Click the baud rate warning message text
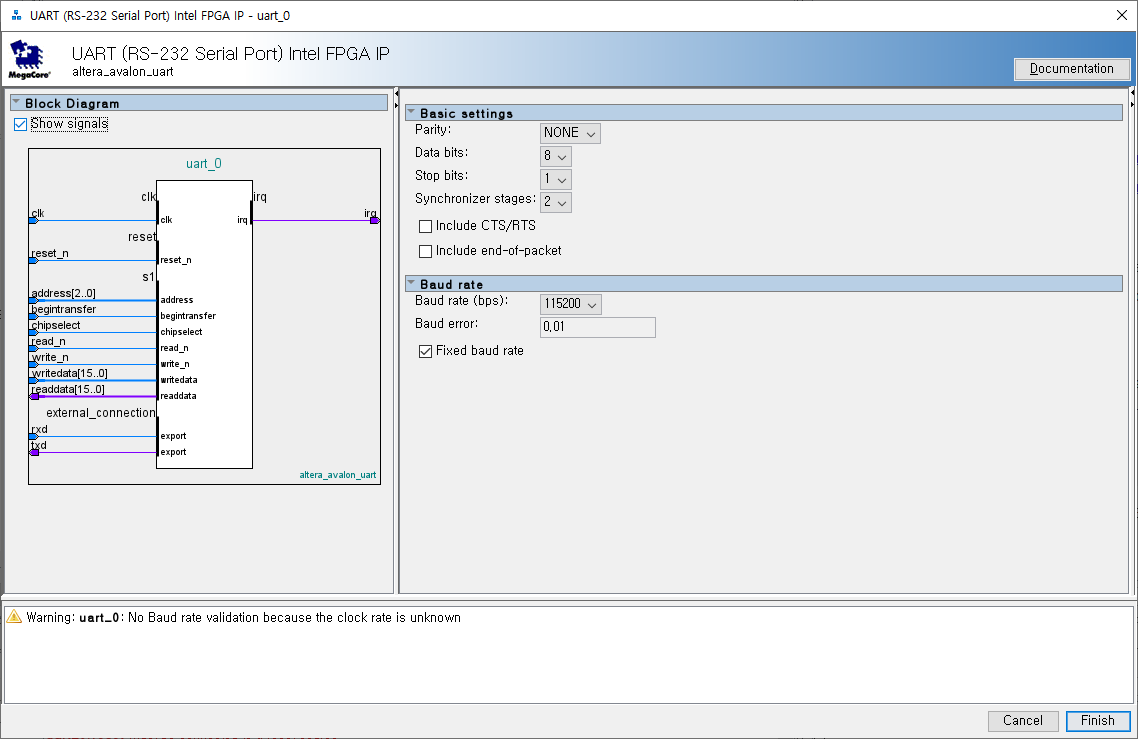The width and height of the screenshot is (1138, 739). 243,618
